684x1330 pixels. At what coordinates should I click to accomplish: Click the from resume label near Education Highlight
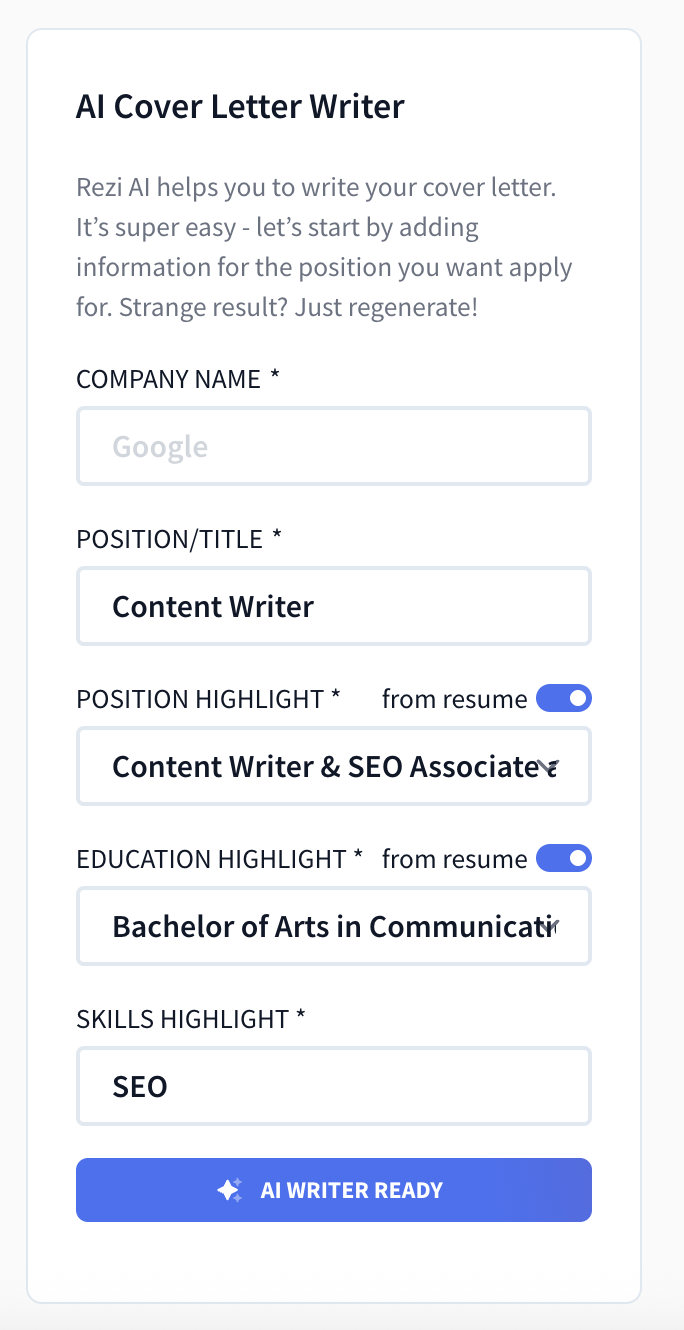pos(455,858)
